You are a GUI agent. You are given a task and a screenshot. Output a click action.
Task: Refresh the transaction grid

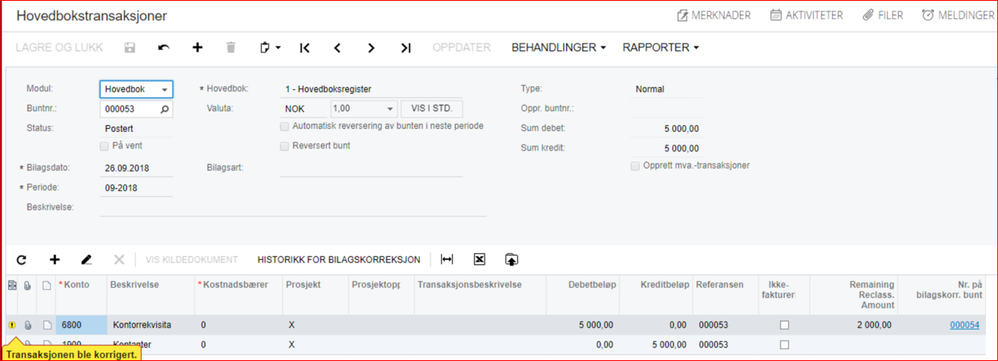click(x=22, y=260)
